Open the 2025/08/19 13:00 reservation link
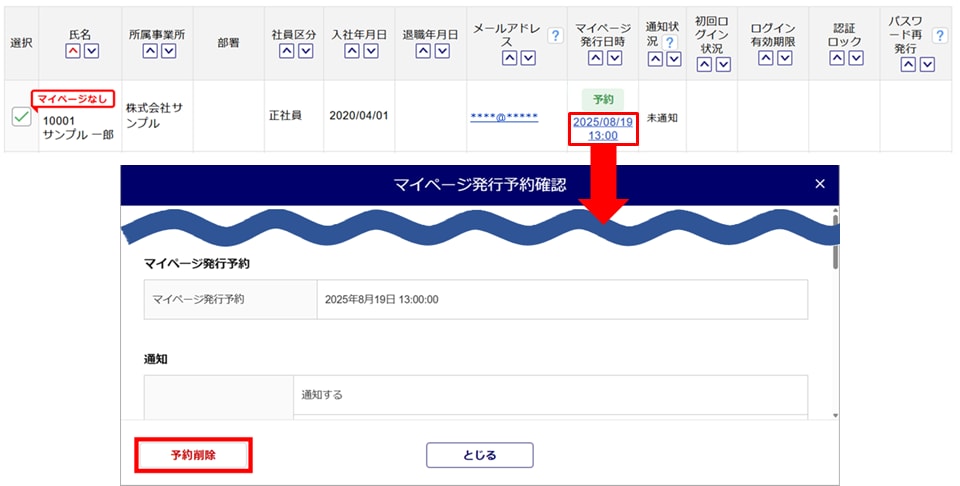Viewport: 960px width, 486px height. [x=602, y=128]
